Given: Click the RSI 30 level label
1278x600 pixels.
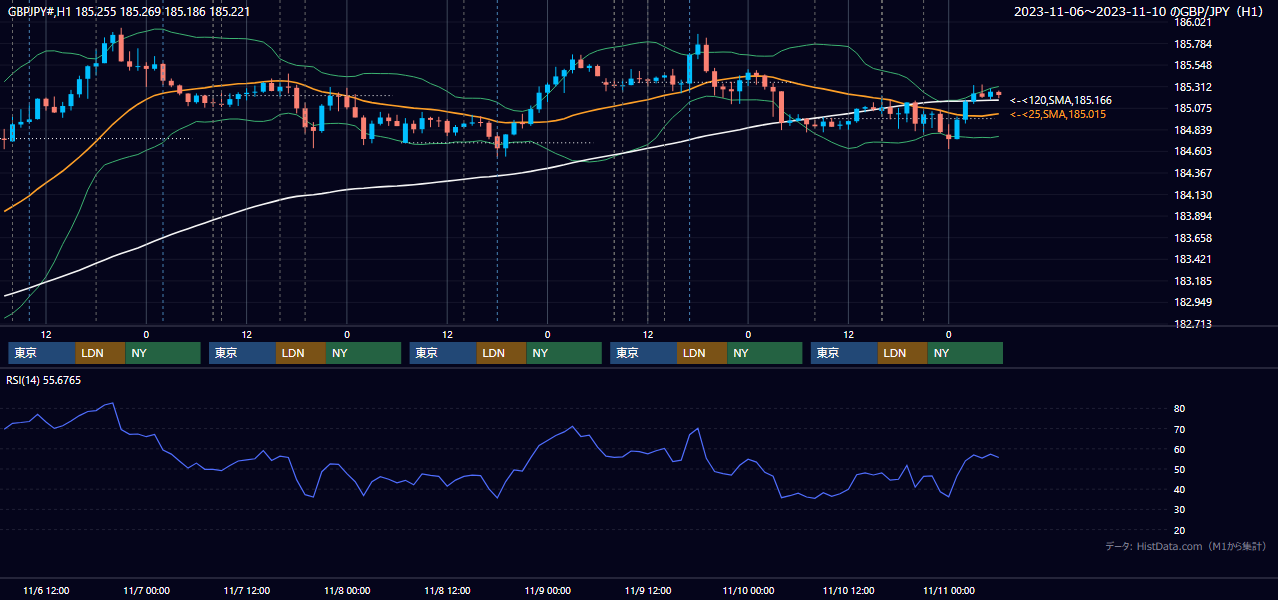Looking at the screenshot, I should coord(1179,510).
